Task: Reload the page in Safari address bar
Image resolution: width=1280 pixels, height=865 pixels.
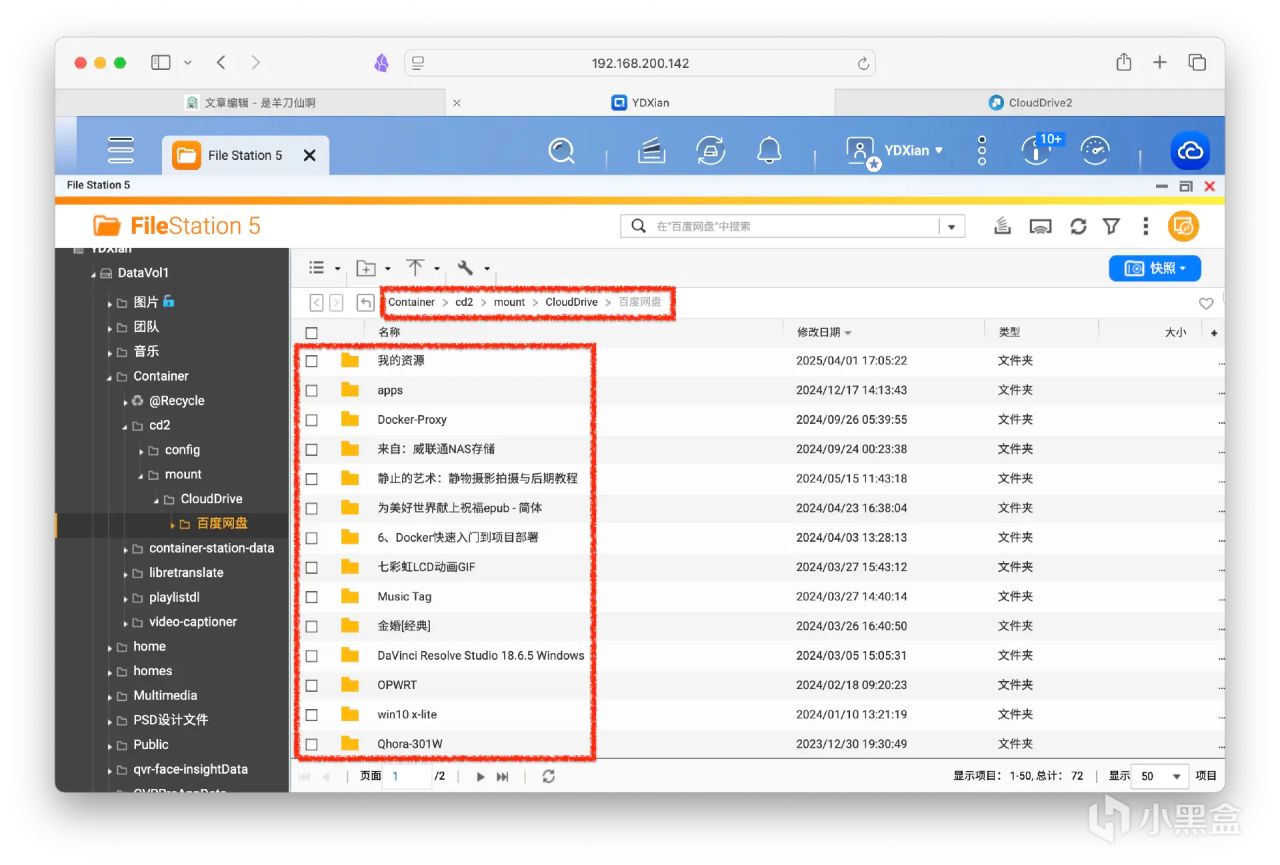Action: 863,63
